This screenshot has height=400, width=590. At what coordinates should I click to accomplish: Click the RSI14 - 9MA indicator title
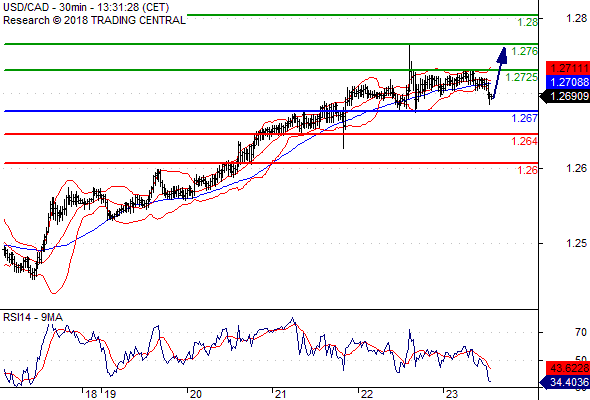tap(33, 318)
